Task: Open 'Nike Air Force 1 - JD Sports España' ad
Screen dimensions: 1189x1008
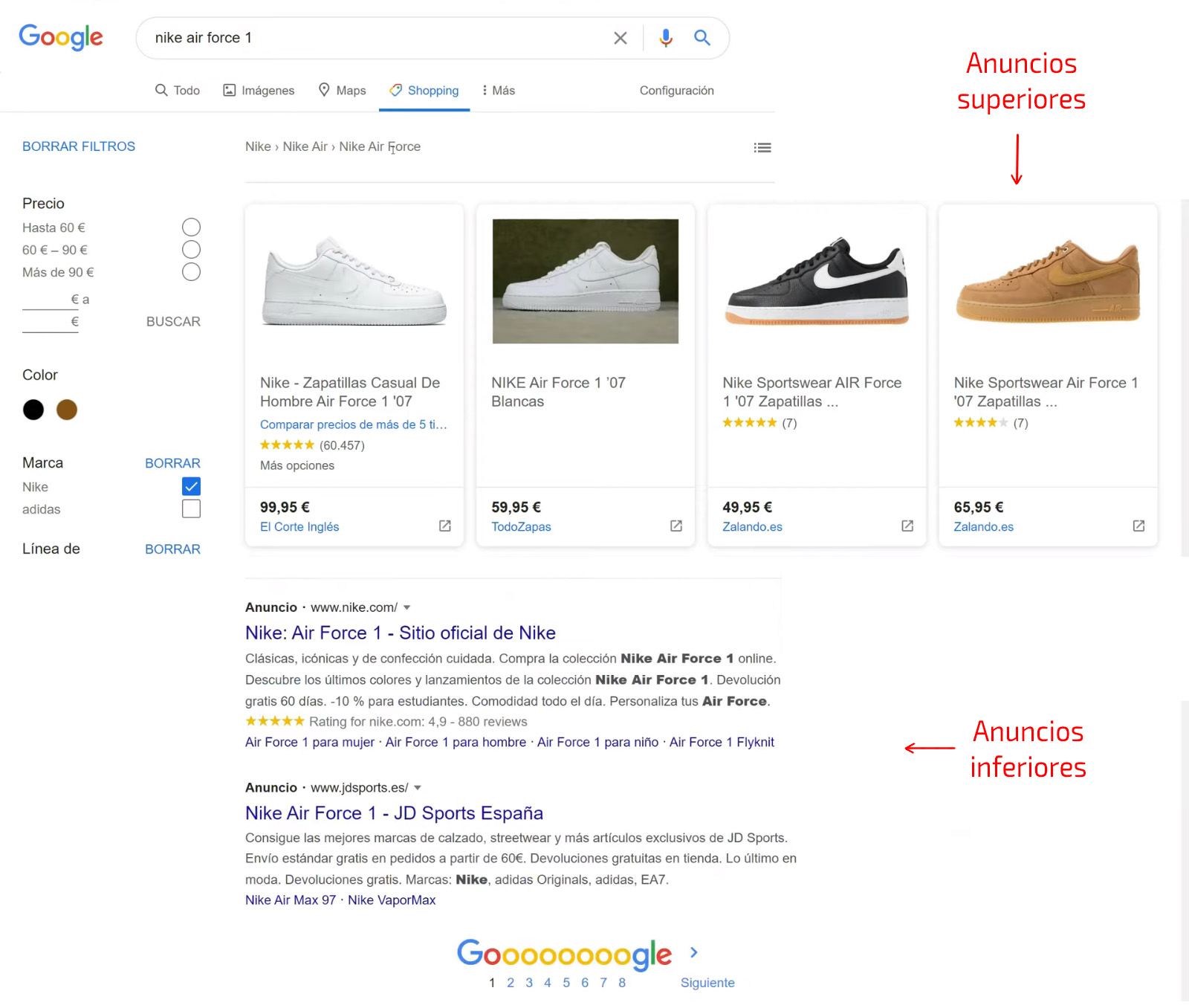Action: [394, 812]
